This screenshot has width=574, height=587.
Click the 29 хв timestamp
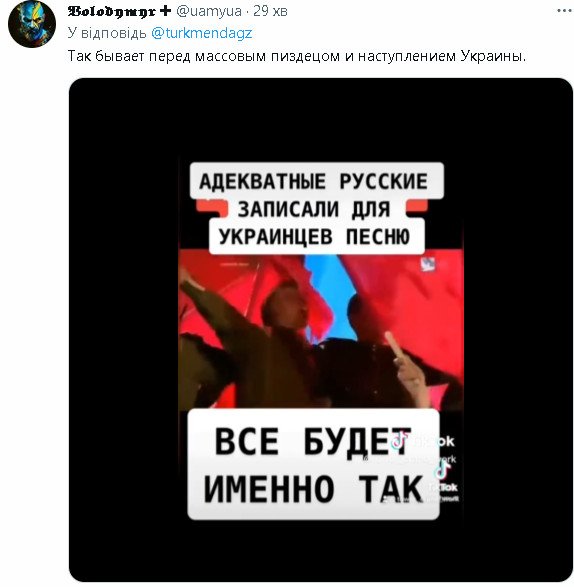[x=270, y=11]
